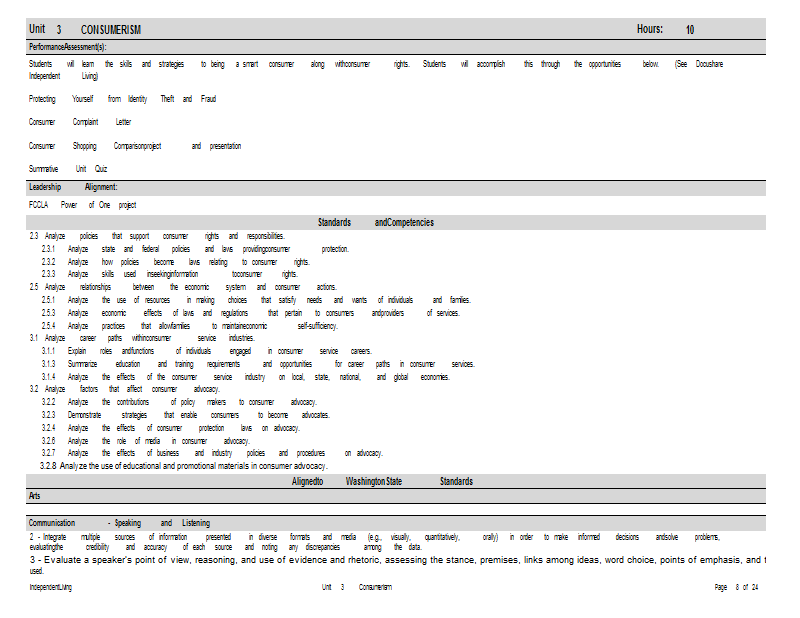Click 'Consumer Shopping Comparison project and presentation' line
The image size is (800, 618).
(x=135, y=146)
